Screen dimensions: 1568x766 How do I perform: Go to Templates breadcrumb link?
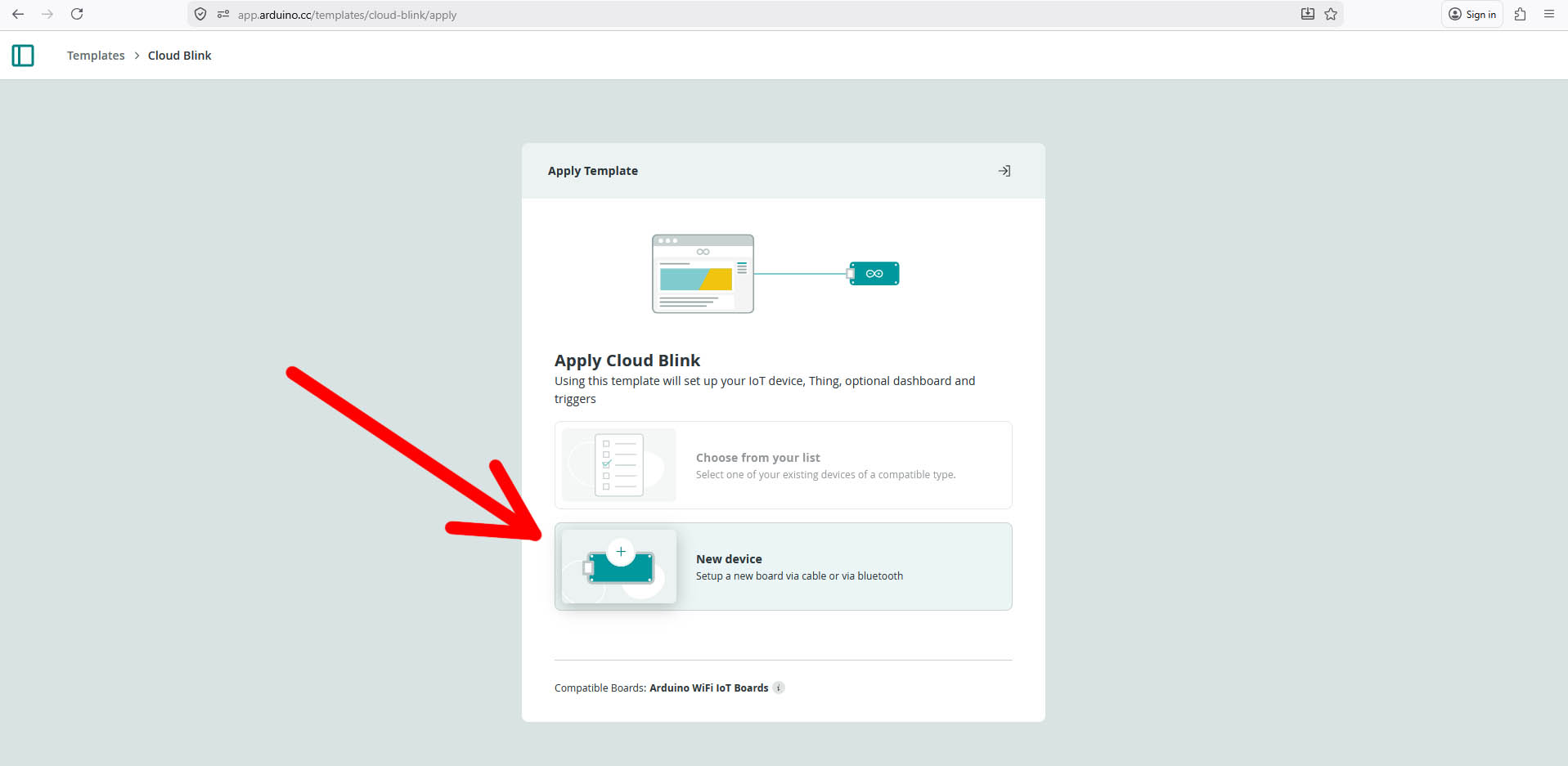pos(96,56)
